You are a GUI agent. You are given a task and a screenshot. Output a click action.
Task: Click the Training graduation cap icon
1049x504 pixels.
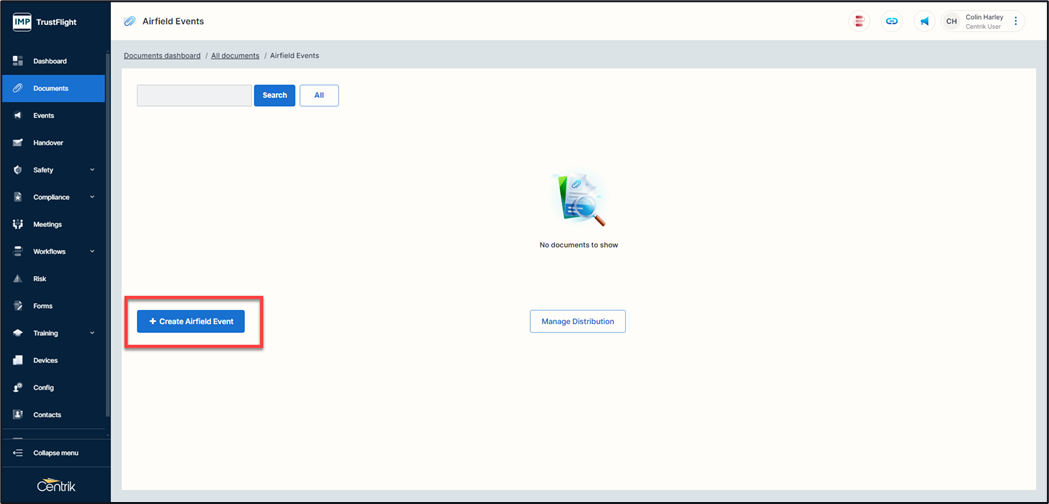point(18,333)
